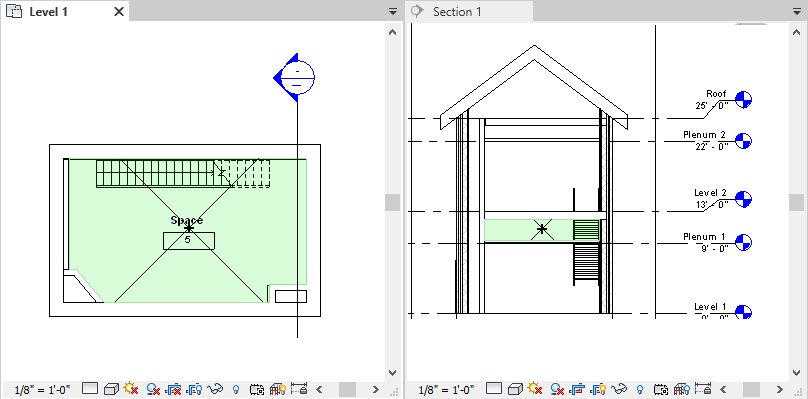Select the stair run in the floor plan
Image resolution: width=808 pixels, height=399 pixels.
click(x=183, y=173)
